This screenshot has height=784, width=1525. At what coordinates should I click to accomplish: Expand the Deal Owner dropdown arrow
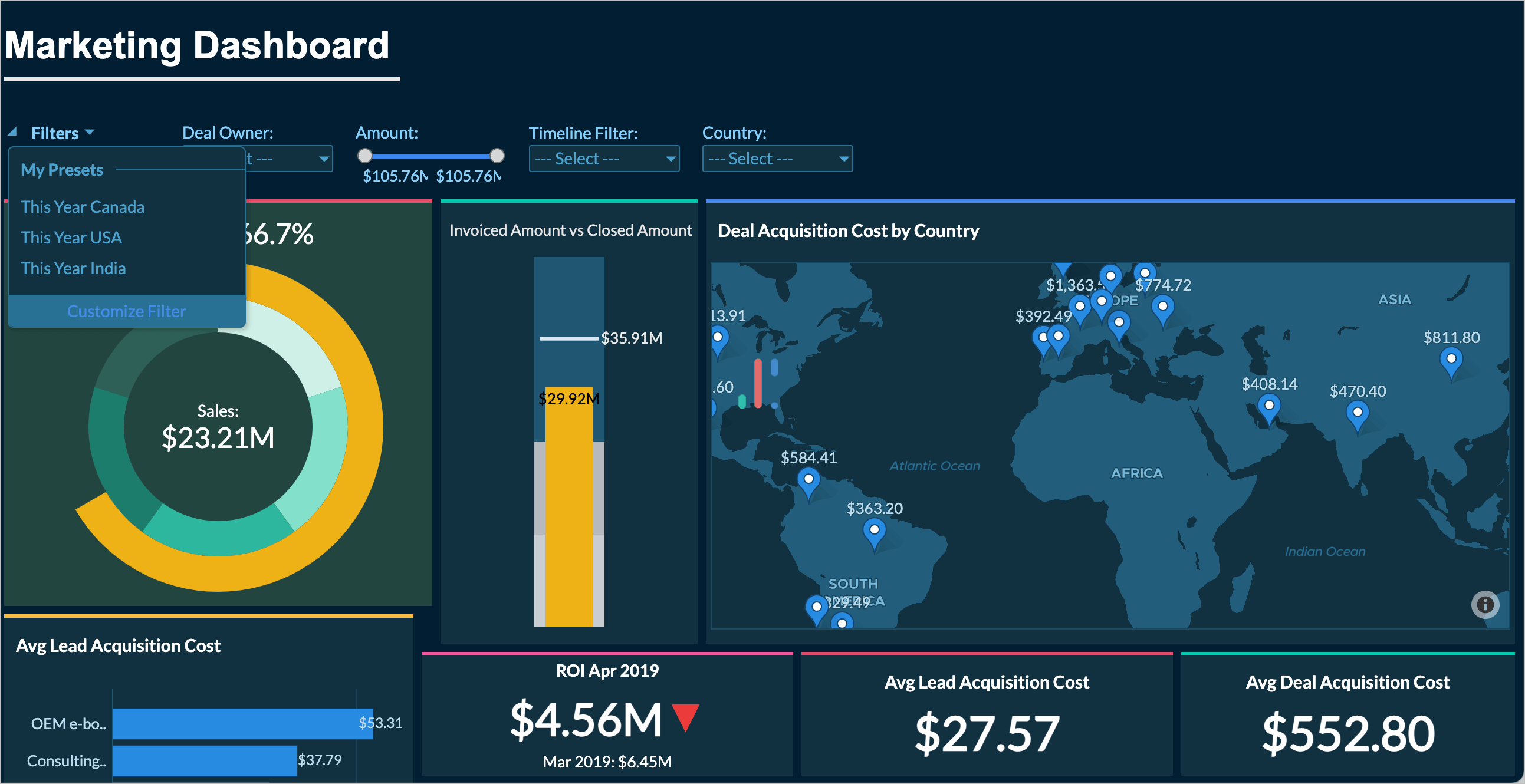[x=323, y=159]
